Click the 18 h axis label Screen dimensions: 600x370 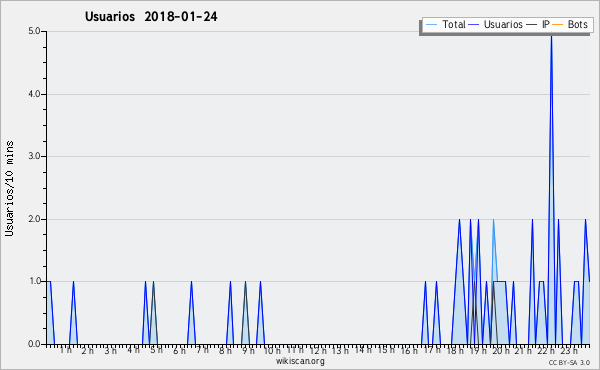(x=455, y=350)
